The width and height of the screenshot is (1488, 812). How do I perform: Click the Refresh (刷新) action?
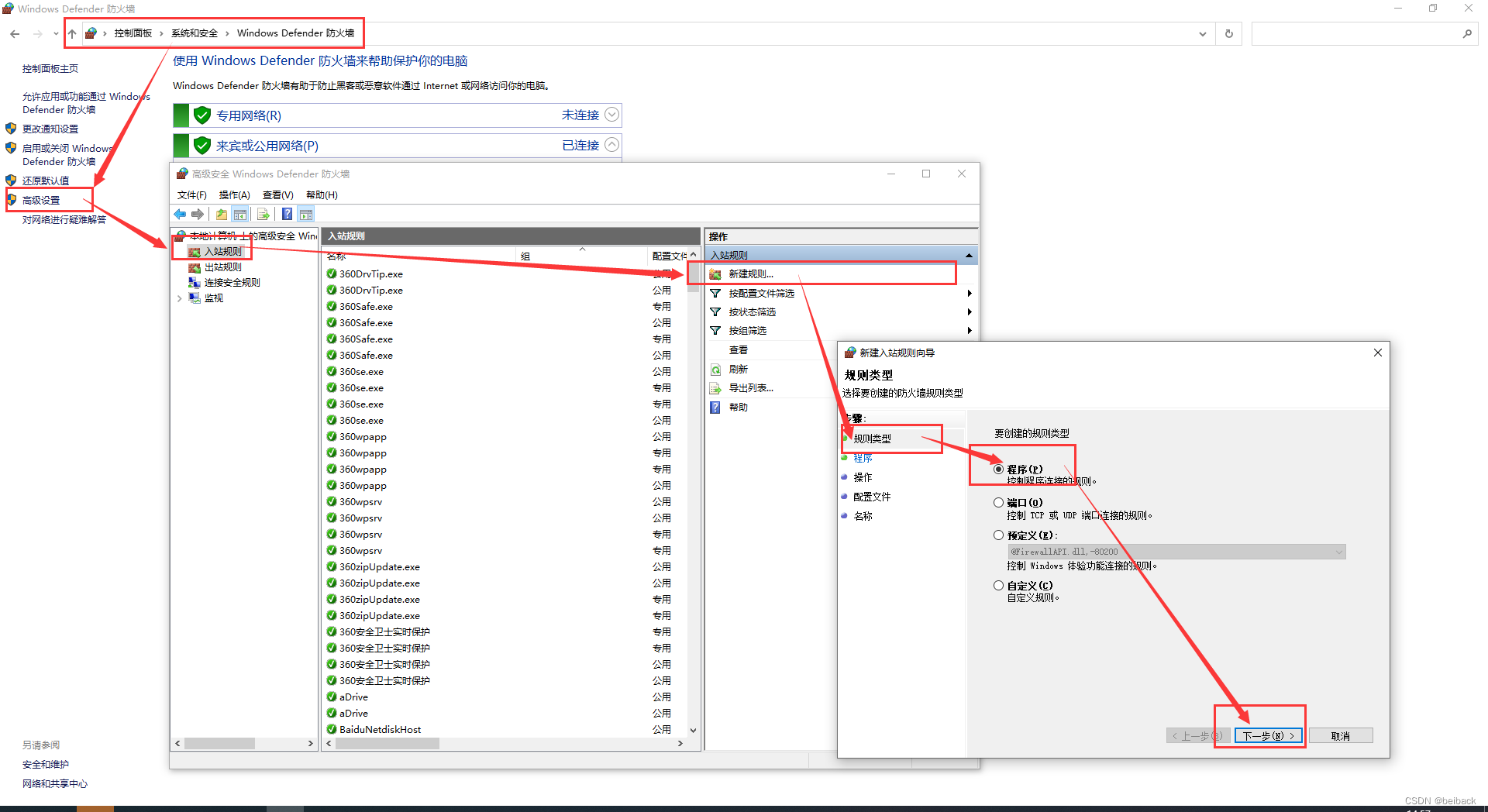(x=738, y=370)
